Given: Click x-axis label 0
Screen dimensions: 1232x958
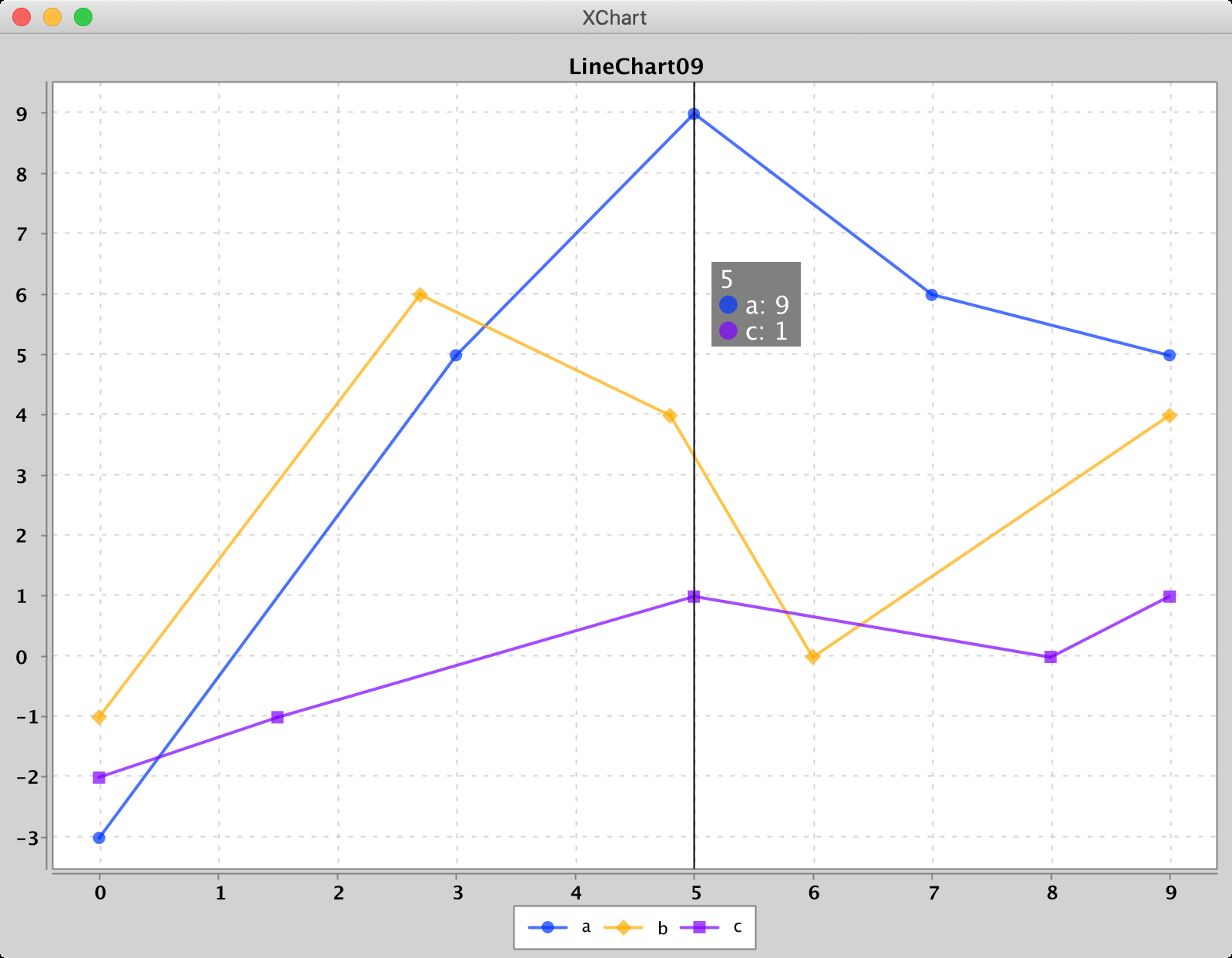Looking at the screenshot, I should [x=100, y=893].
